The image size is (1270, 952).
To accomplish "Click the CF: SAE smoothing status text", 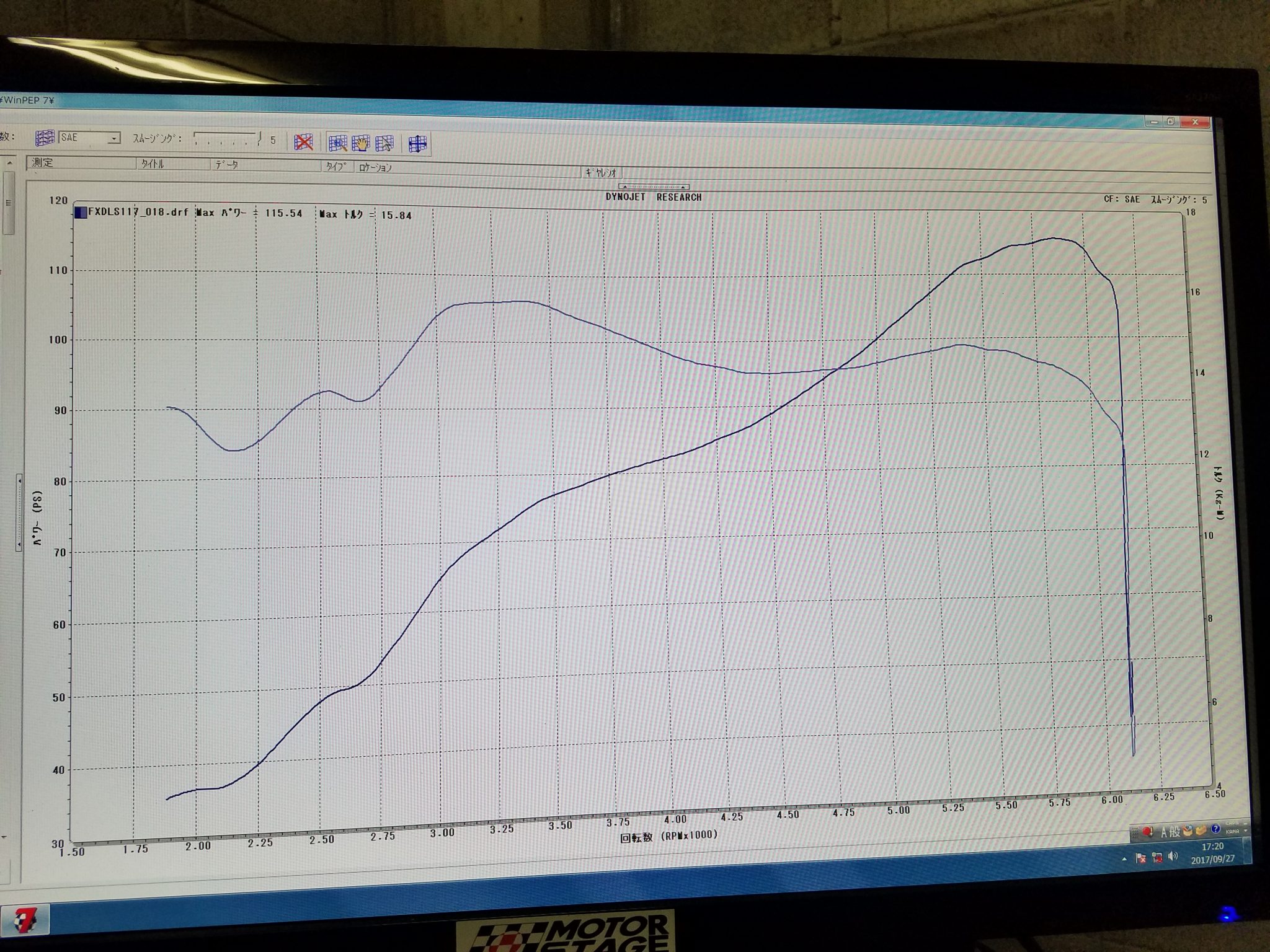I will (1156, 200).
